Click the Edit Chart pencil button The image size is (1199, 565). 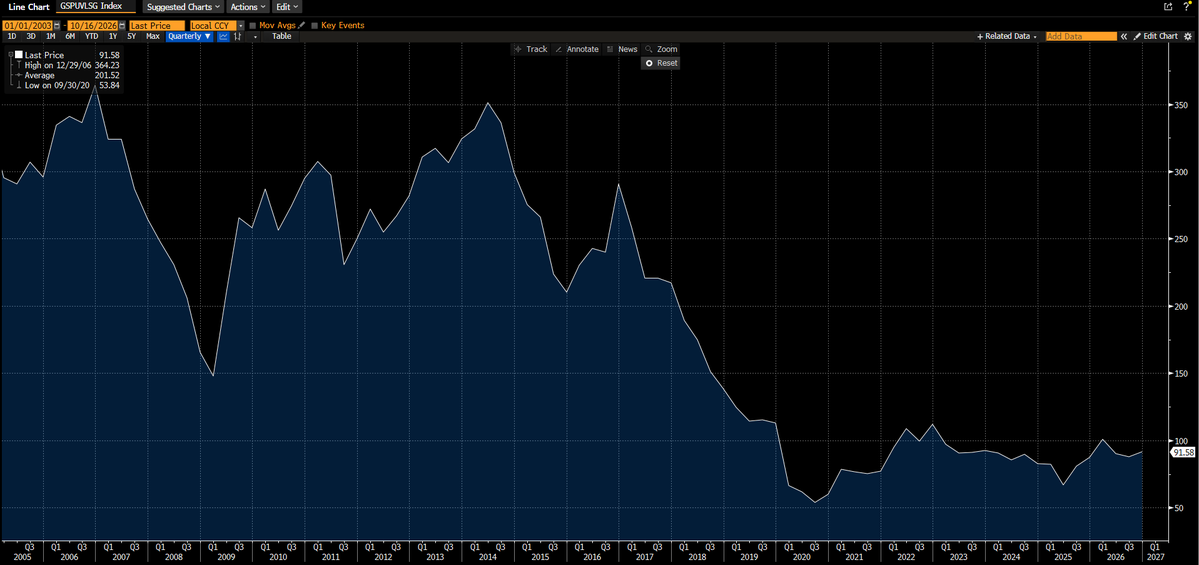[1155, 36]
